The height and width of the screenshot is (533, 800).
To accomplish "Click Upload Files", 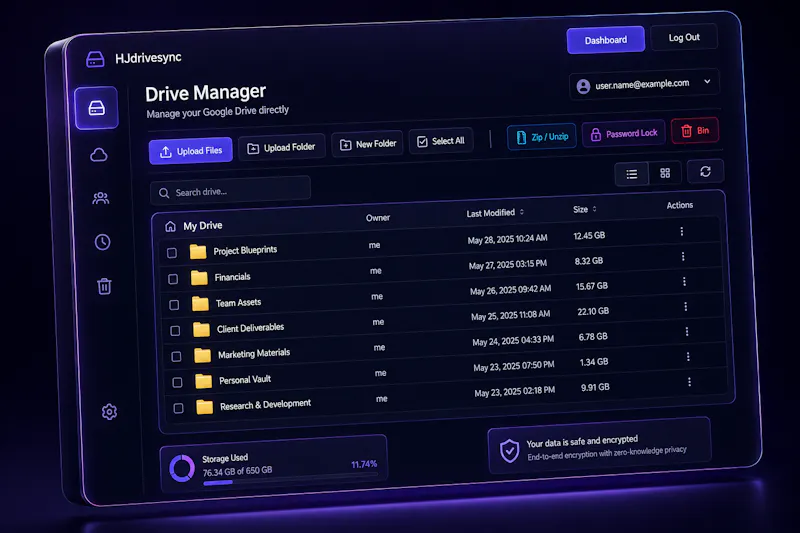I will click(191, 151).
